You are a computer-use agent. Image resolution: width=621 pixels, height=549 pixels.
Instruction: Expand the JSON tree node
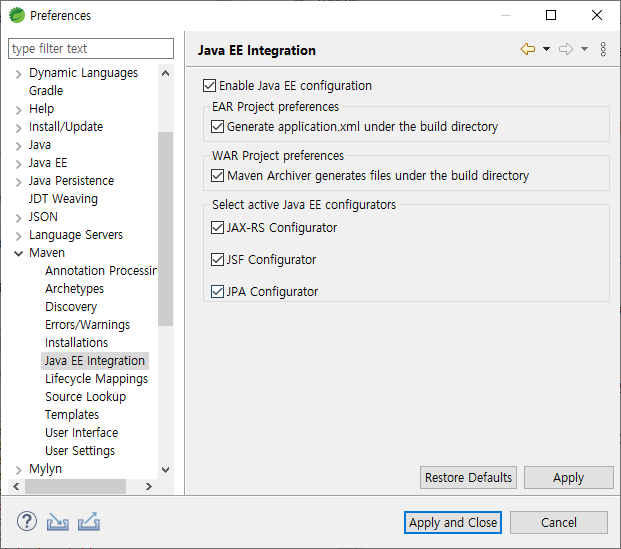pos(18,218)
